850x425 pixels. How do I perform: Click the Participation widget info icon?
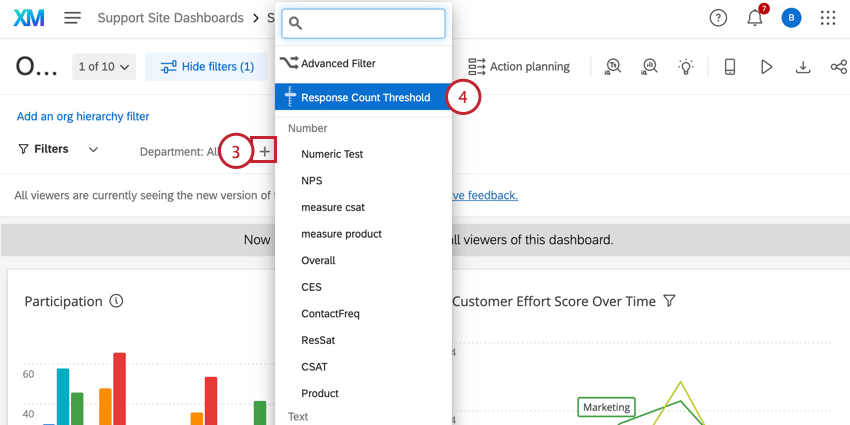click(x=117, y=301)
